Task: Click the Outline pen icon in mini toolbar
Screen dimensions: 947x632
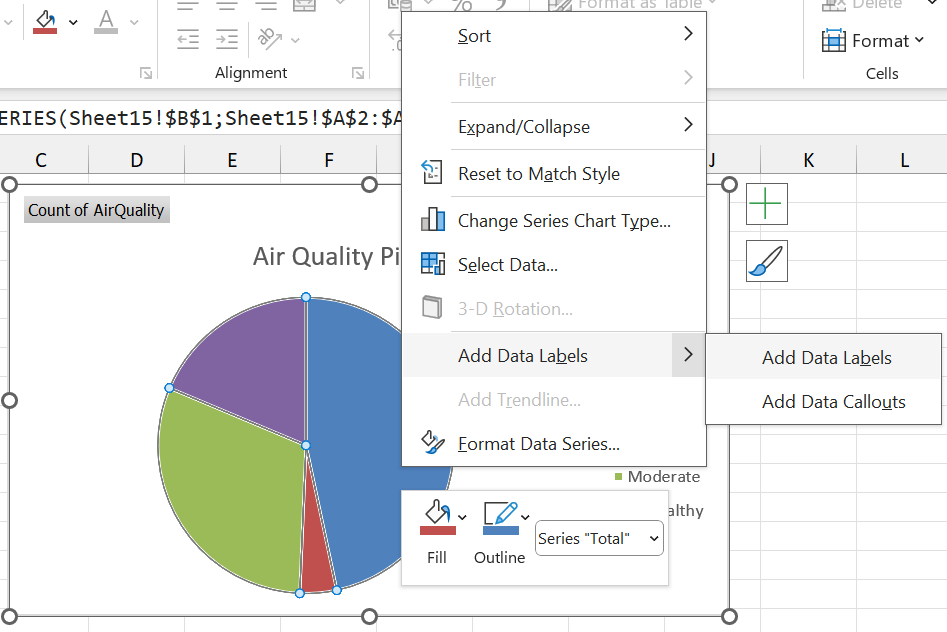Action: pyautogui.click(x=499, y=517)
